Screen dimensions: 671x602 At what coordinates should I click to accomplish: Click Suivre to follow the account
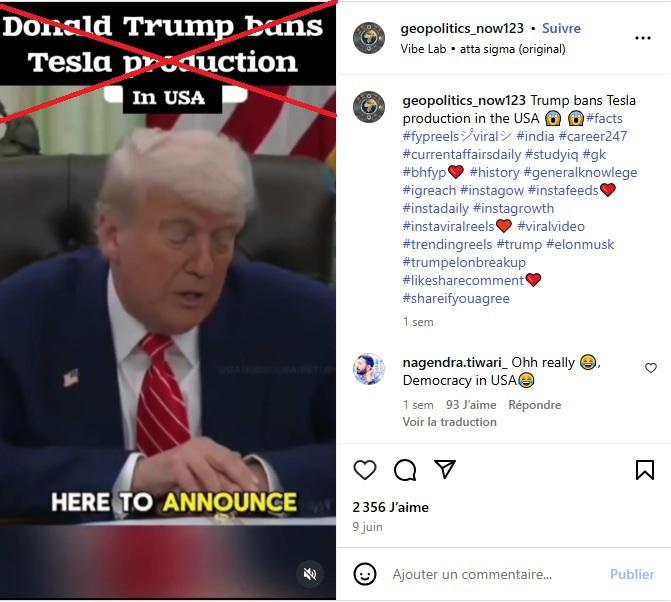[x=561, y=28]
